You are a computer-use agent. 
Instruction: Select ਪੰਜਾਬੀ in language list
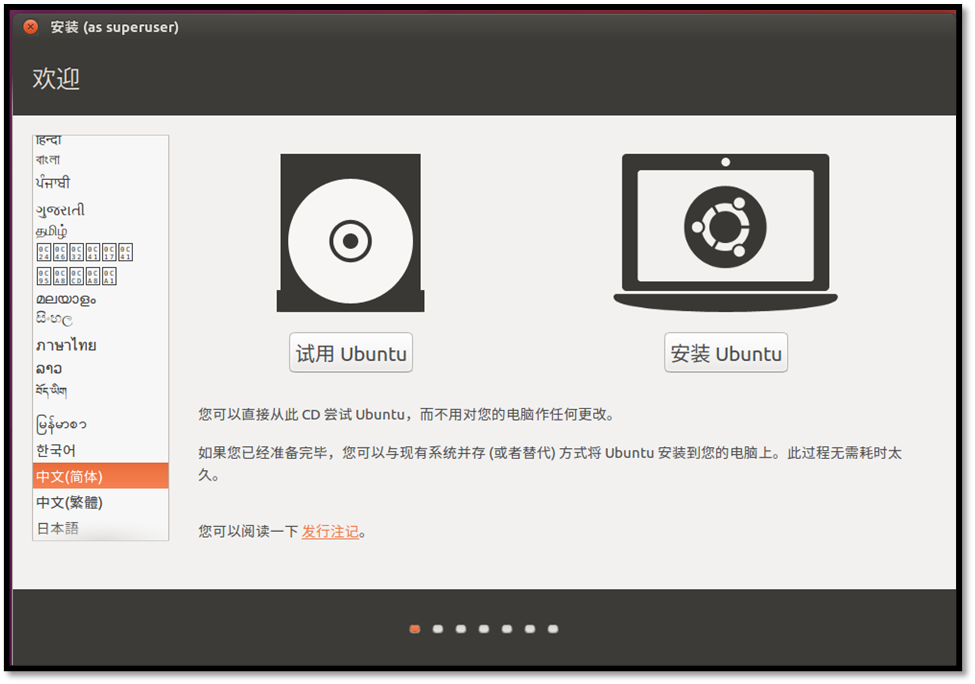[101, 183]
